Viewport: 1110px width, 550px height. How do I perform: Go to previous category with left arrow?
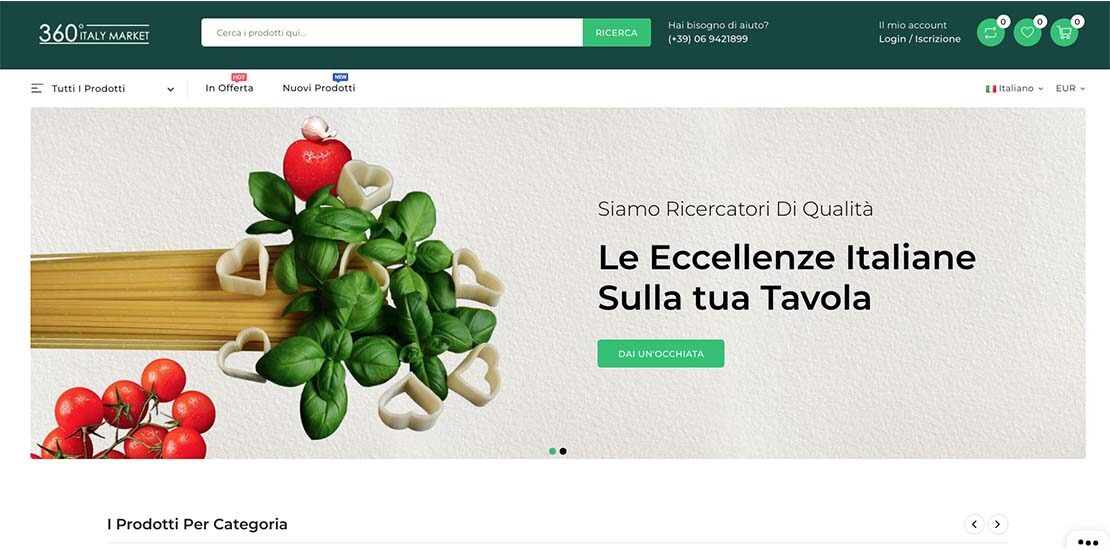(974, 525)
